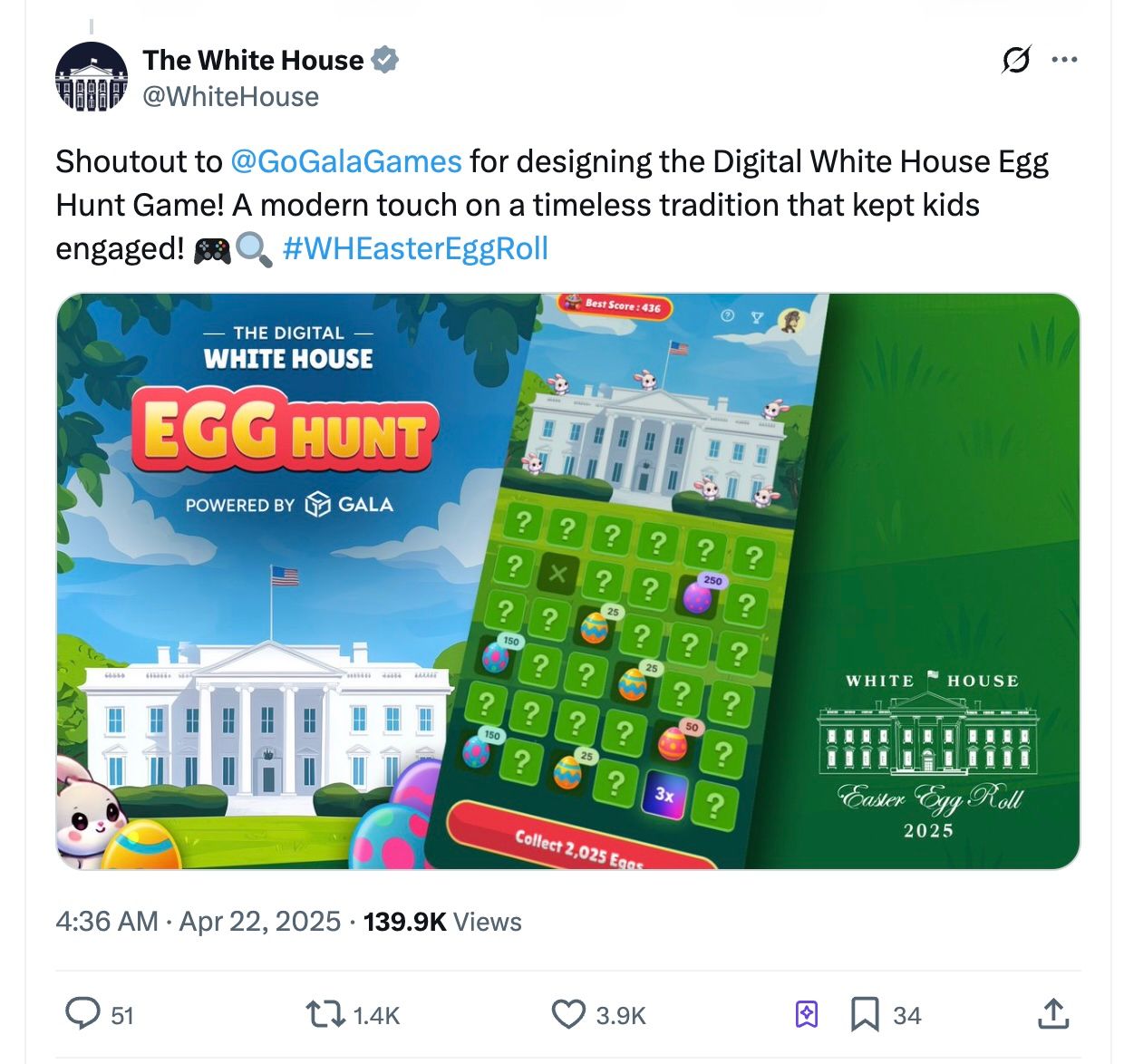
Task: Click the blue-gray verified checkmark badge
Action: (x=385, y=60)
